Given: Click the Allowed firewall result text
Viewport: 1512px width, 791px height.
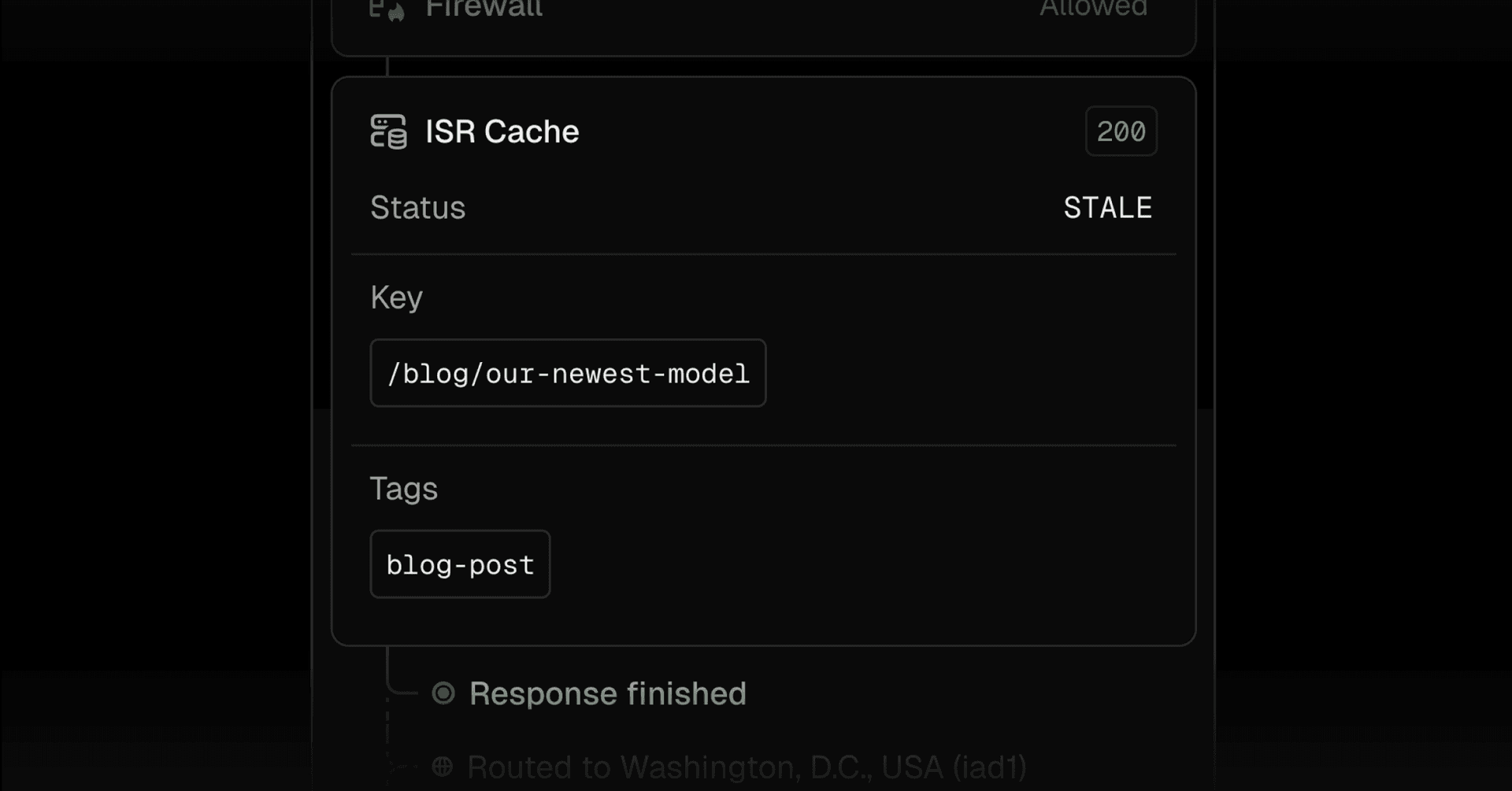Looking at the screenshot, I should pos(1093,8).
